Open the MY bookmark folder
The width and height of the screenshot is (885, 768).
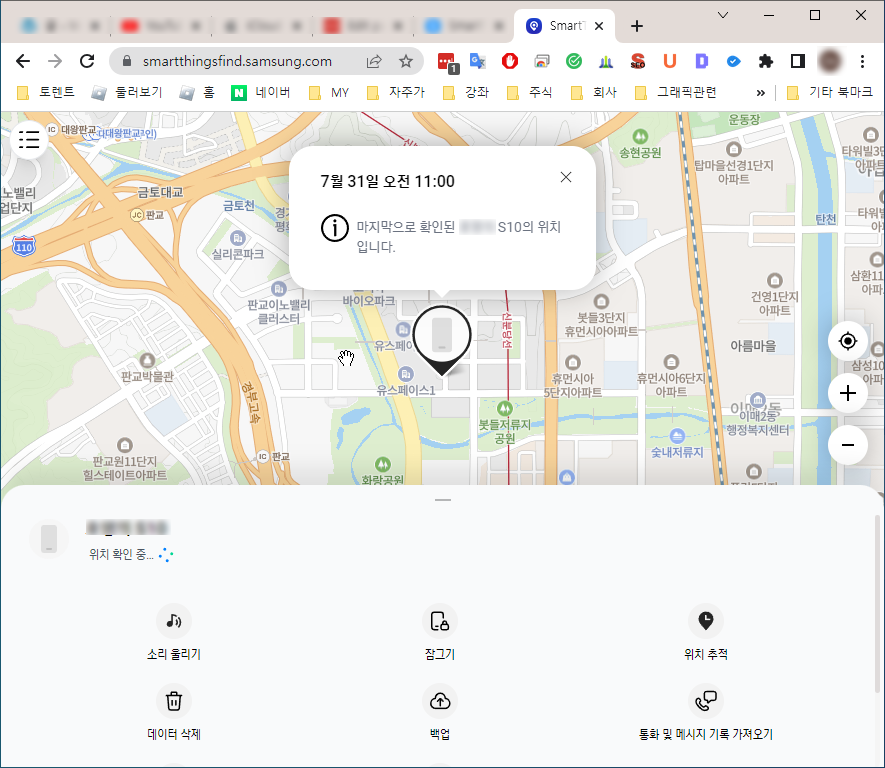tap(330, 93)
